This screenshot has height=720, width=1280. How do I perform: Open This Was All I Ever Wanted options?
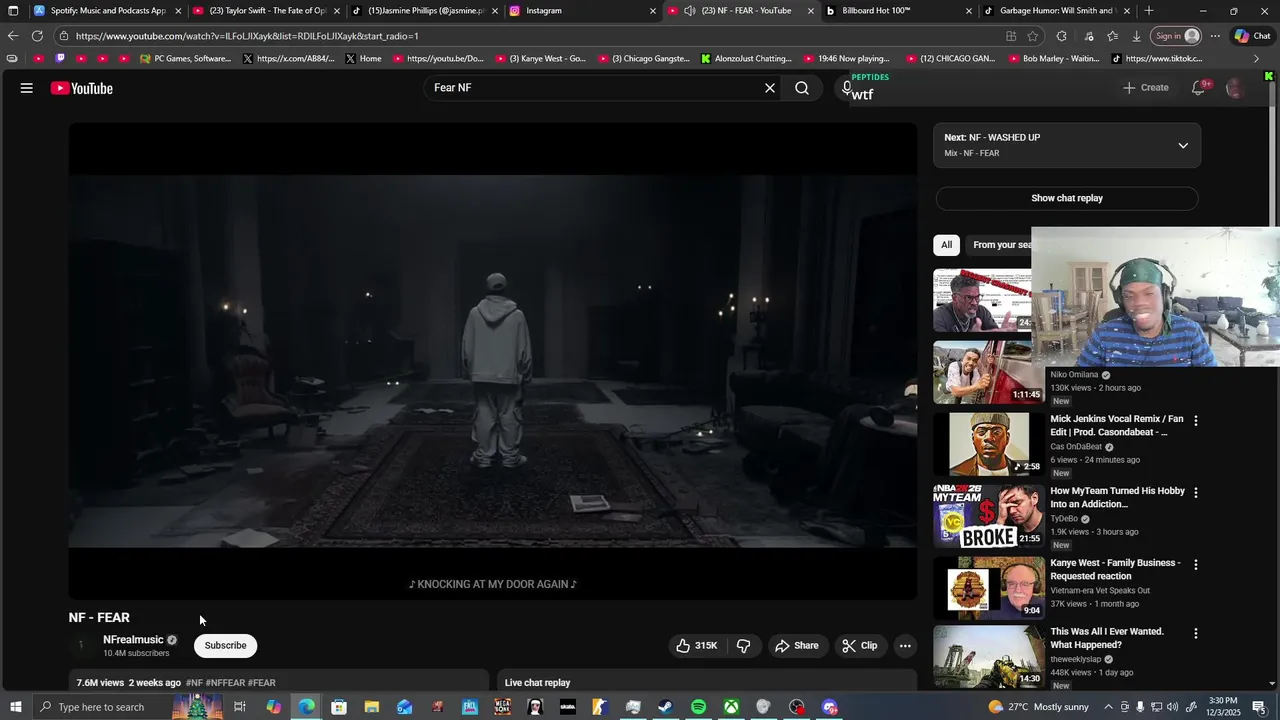[x=1195, y=634]
